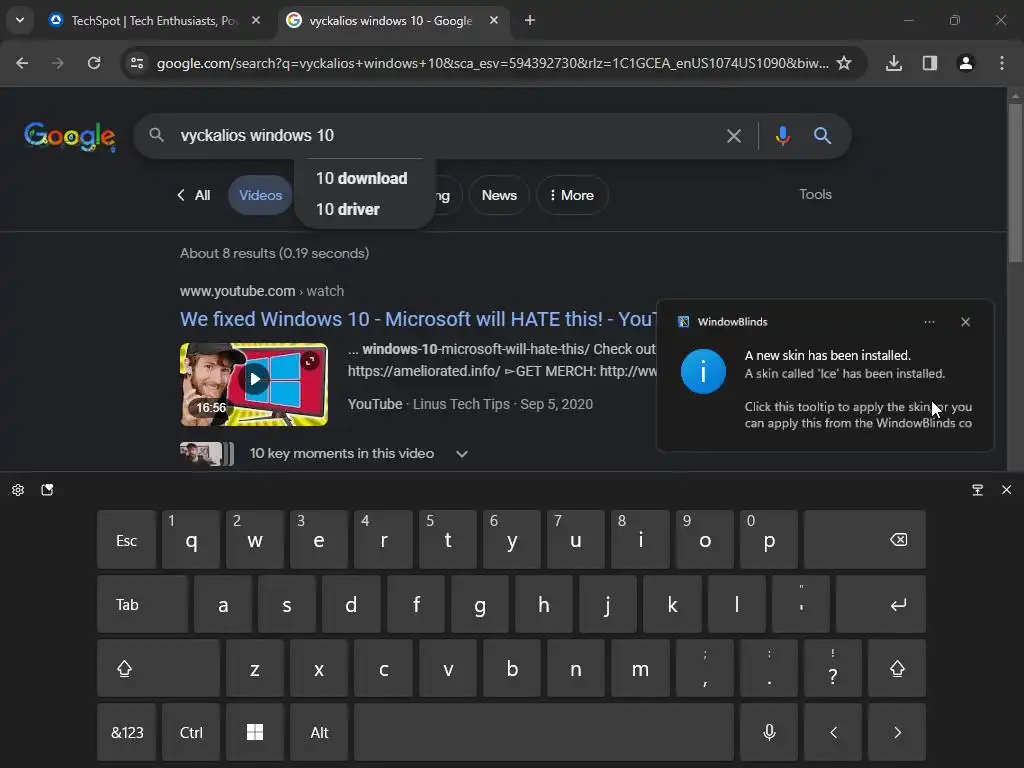Open Chrome downloads

[x=893, y=63]
